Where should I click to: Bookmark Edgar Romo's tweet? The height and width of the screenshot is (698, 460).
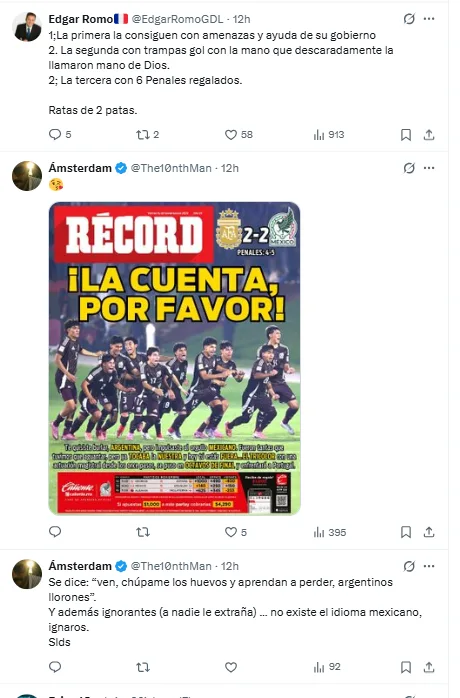(406, 134)
